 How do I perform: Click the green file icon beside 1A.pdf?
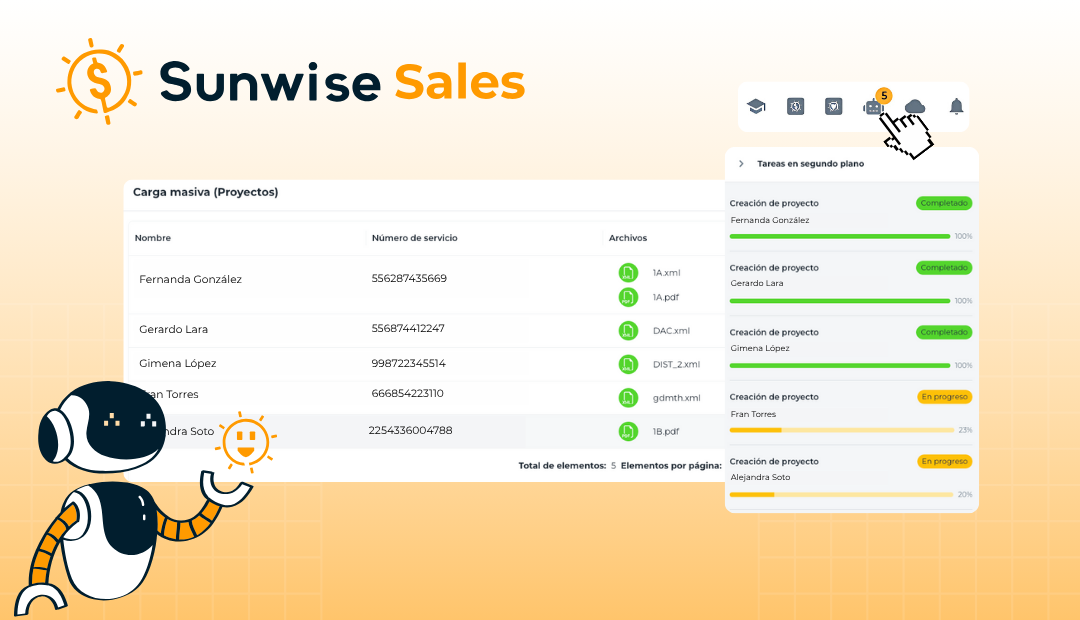click(628, 298)
